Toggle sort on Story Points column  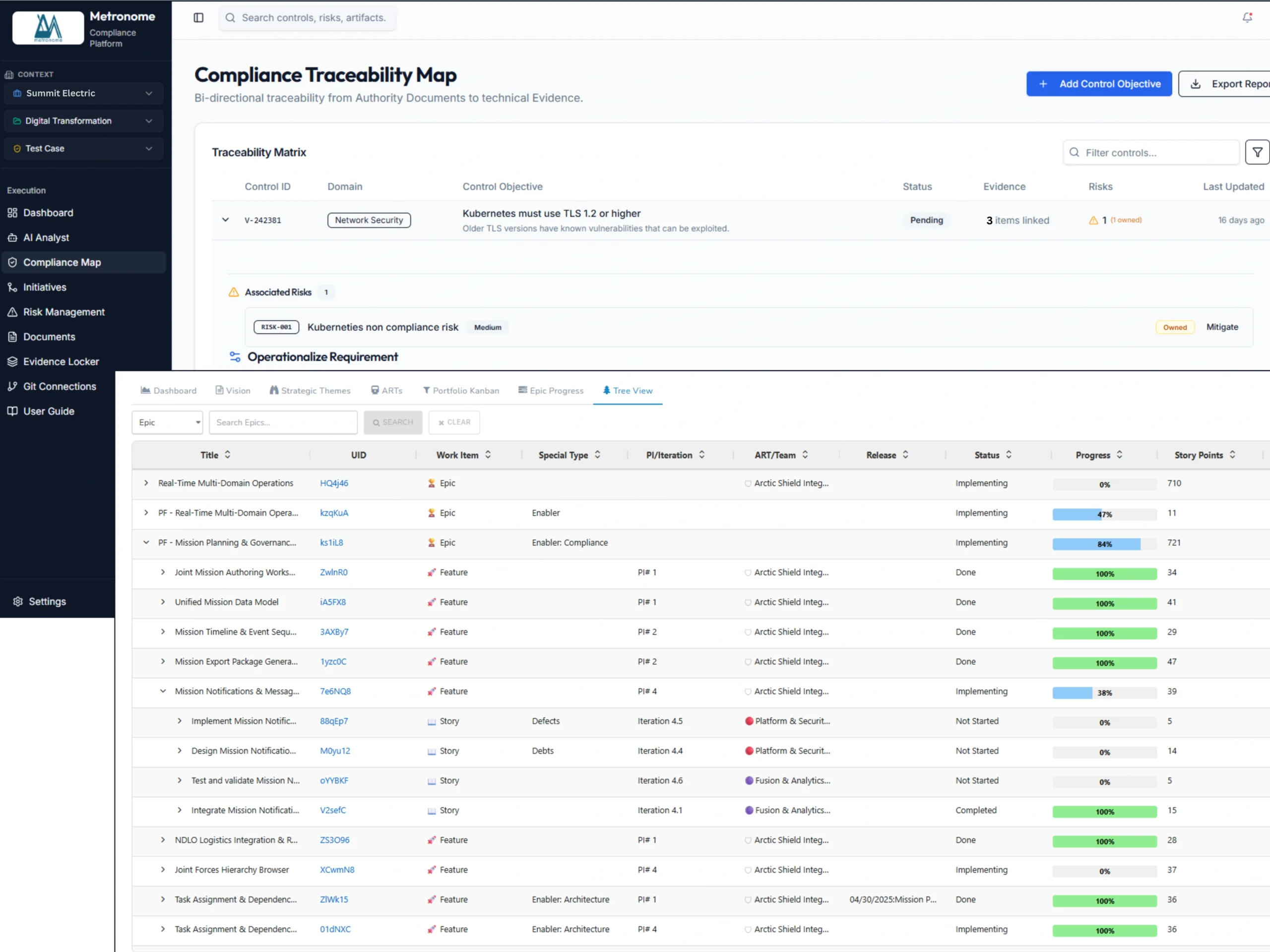[1232, 455]
